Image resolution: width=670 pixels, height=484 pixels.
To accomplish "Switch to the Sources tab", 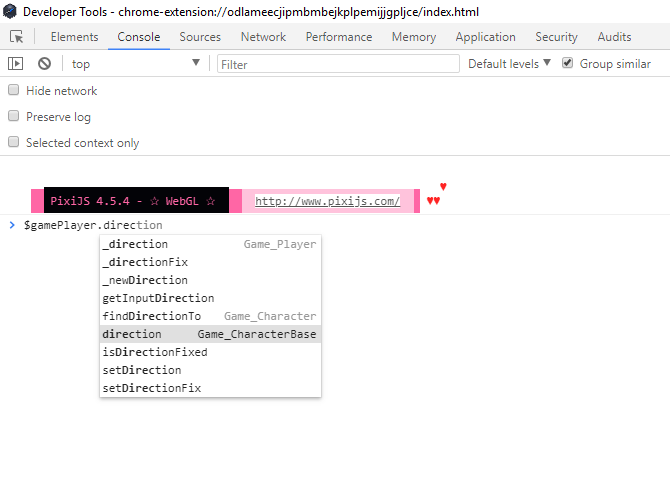I will point(200,37).
